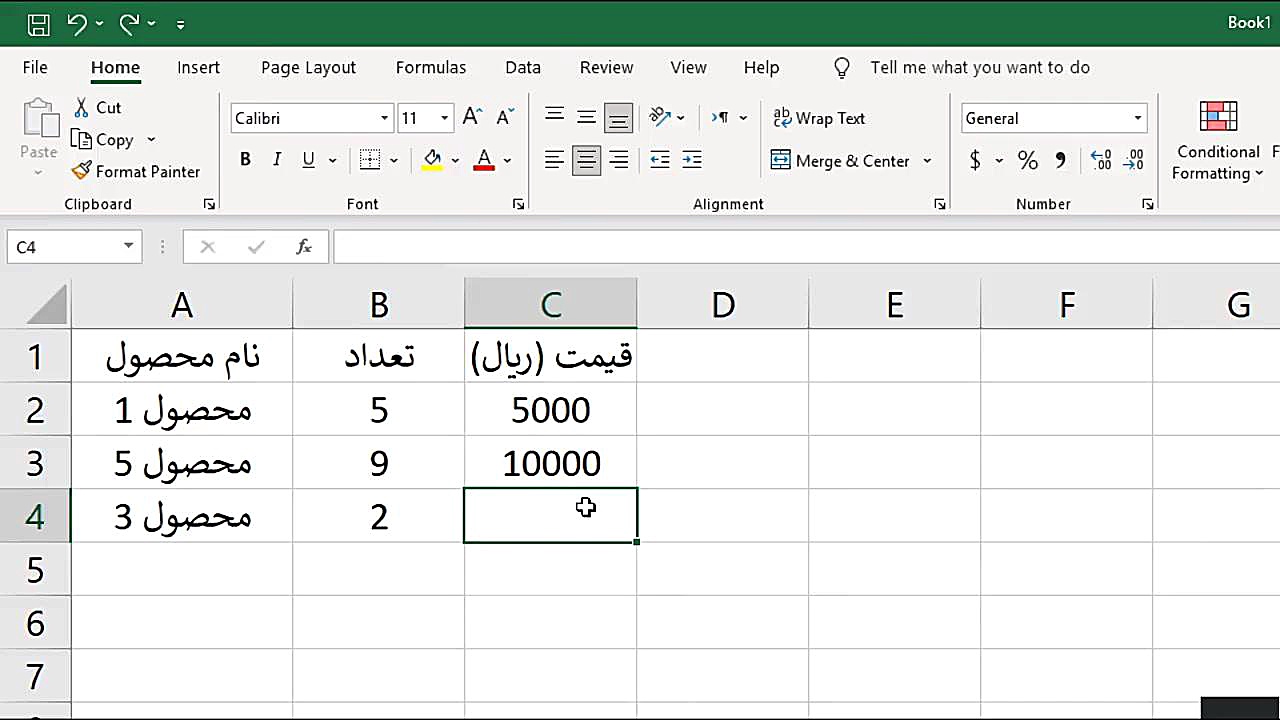The height and width of the screenshot is (720, 1280).
Task: Open Alignment settings dialog launcher
Action: tap(940, 204)
